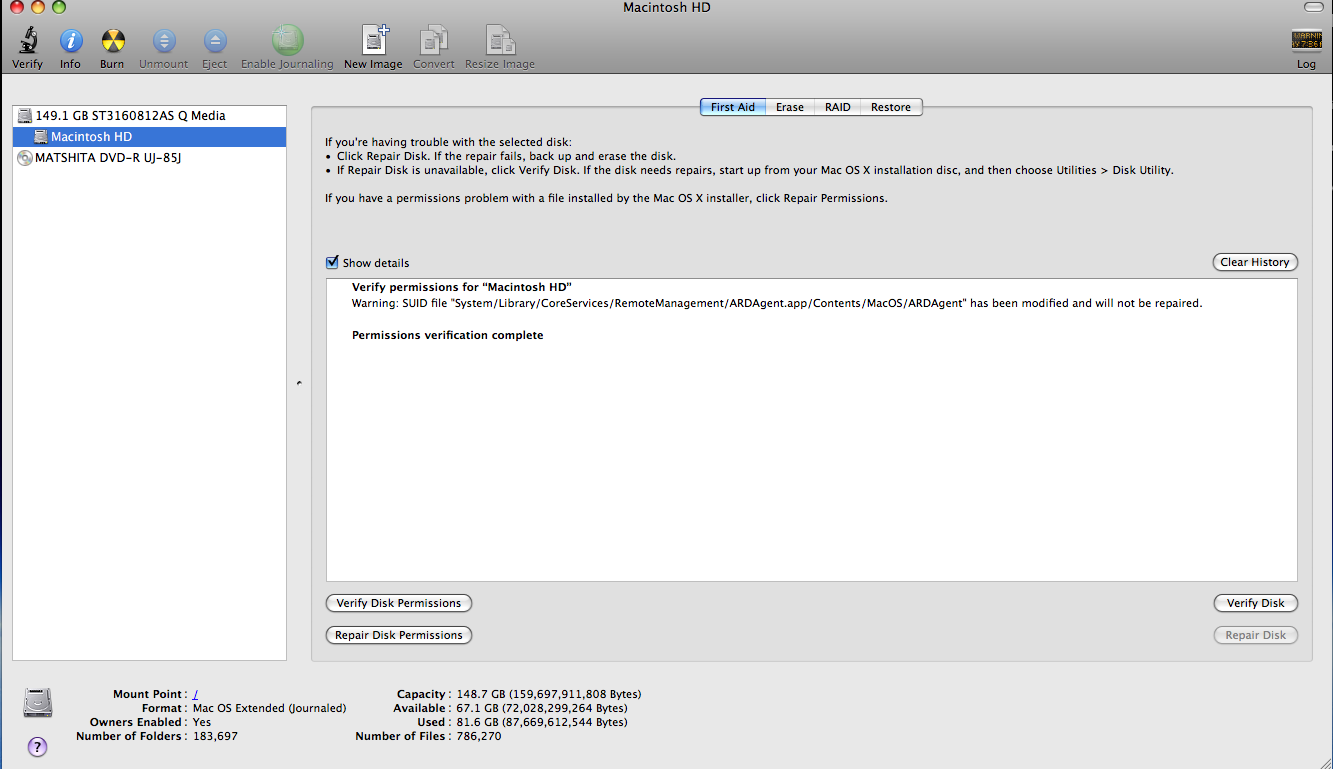This screenshot has height=769, width=1333.
Task: Click the Macintosh HD window title
Action: point(666,7)
